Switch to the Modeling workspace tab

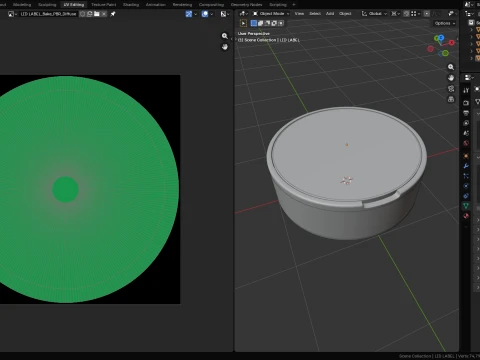point(22,5)
